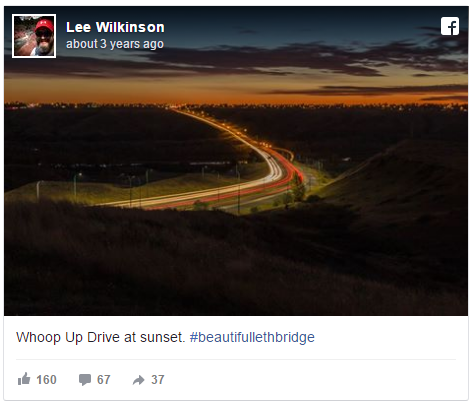Click the Facebook logo icon
The image size is (474, 401).
(450, 26)
